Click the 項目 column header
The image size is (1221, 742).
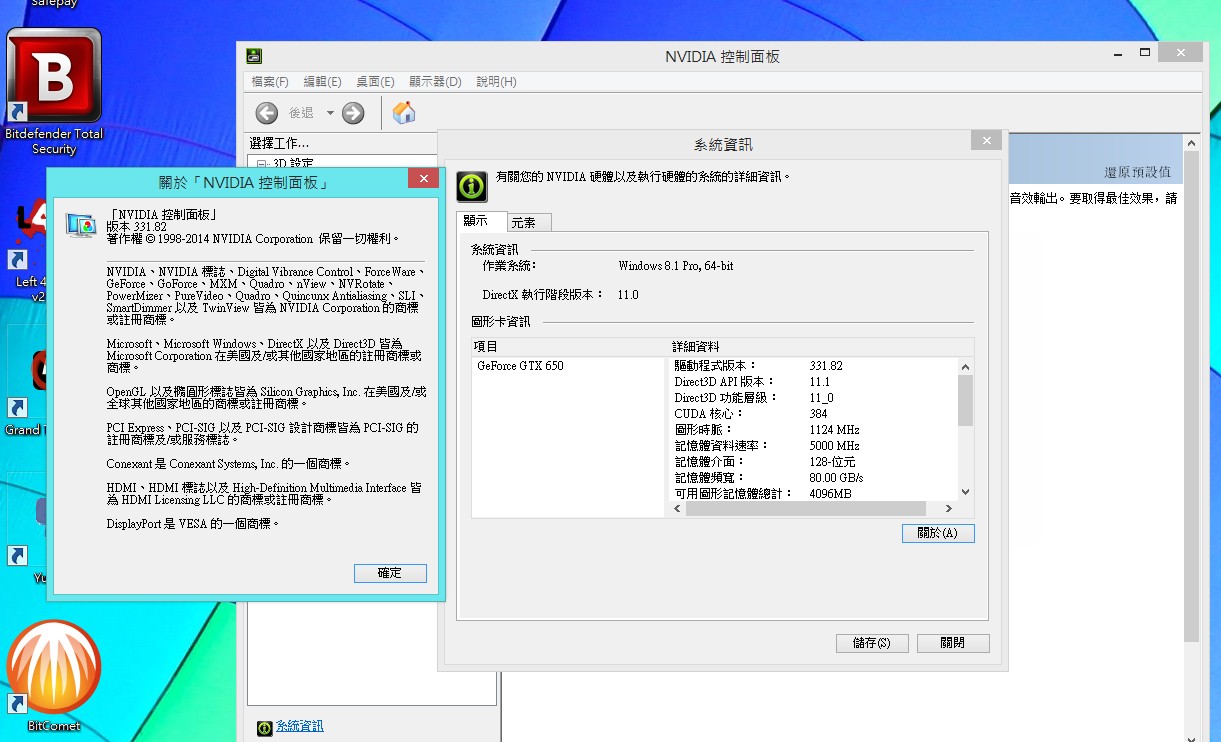(x=569, y=346)
